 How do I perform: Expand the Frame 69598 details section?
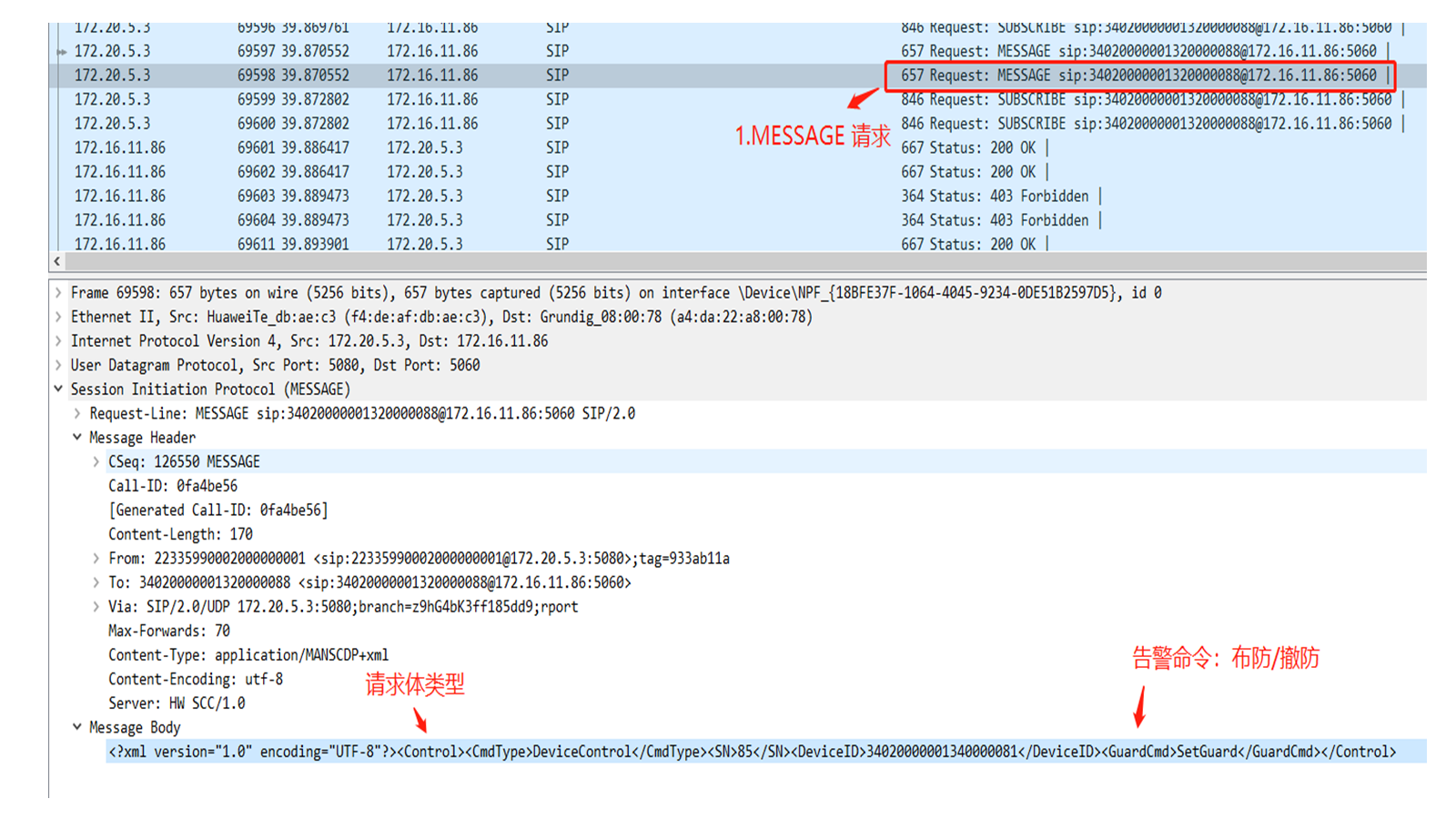(57, 292)
